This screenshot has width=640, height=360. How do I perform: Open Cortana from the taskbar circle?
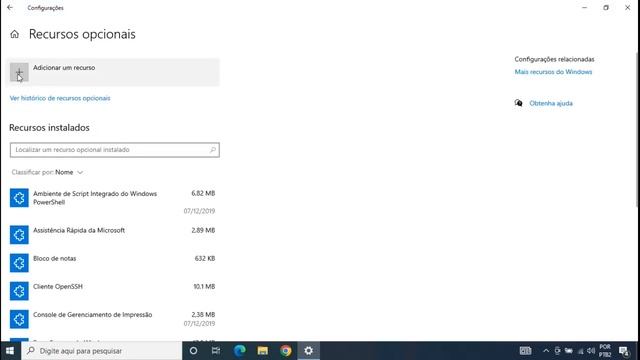[193, 351]
